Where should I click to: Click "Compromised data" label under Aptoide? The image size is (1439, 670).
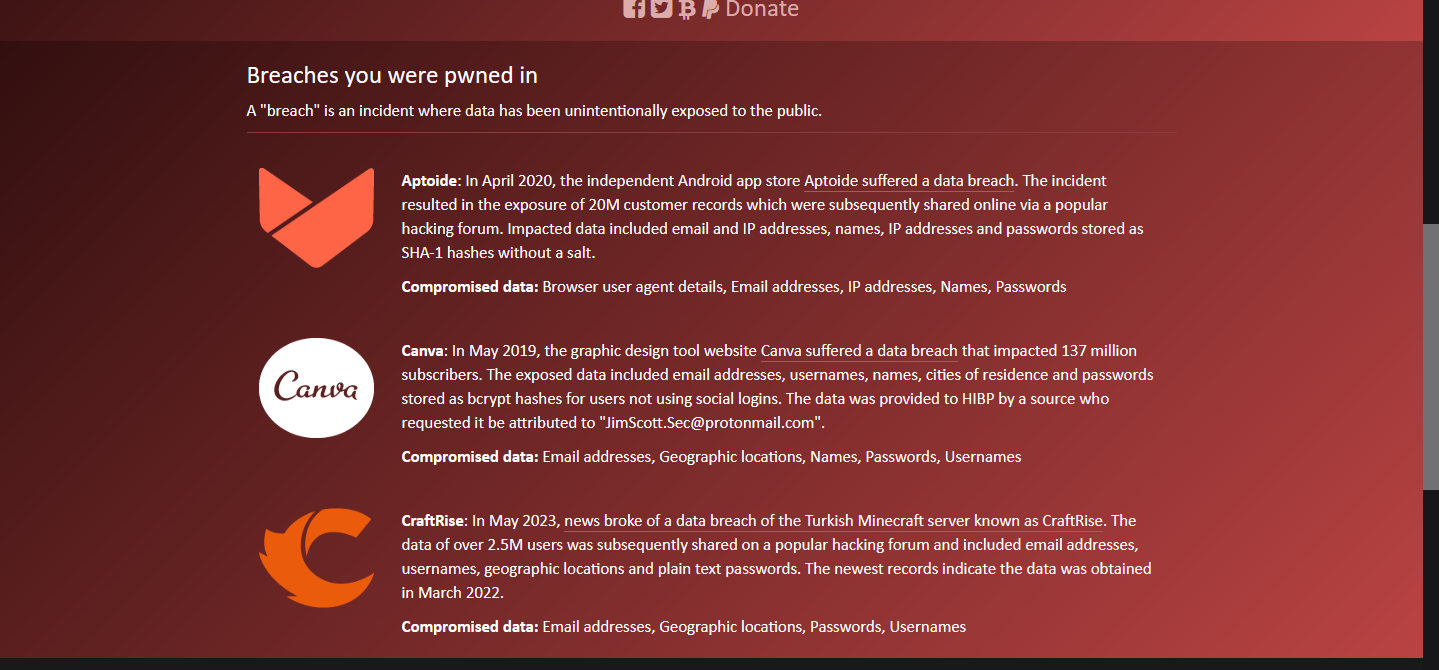tap(470, 287)
